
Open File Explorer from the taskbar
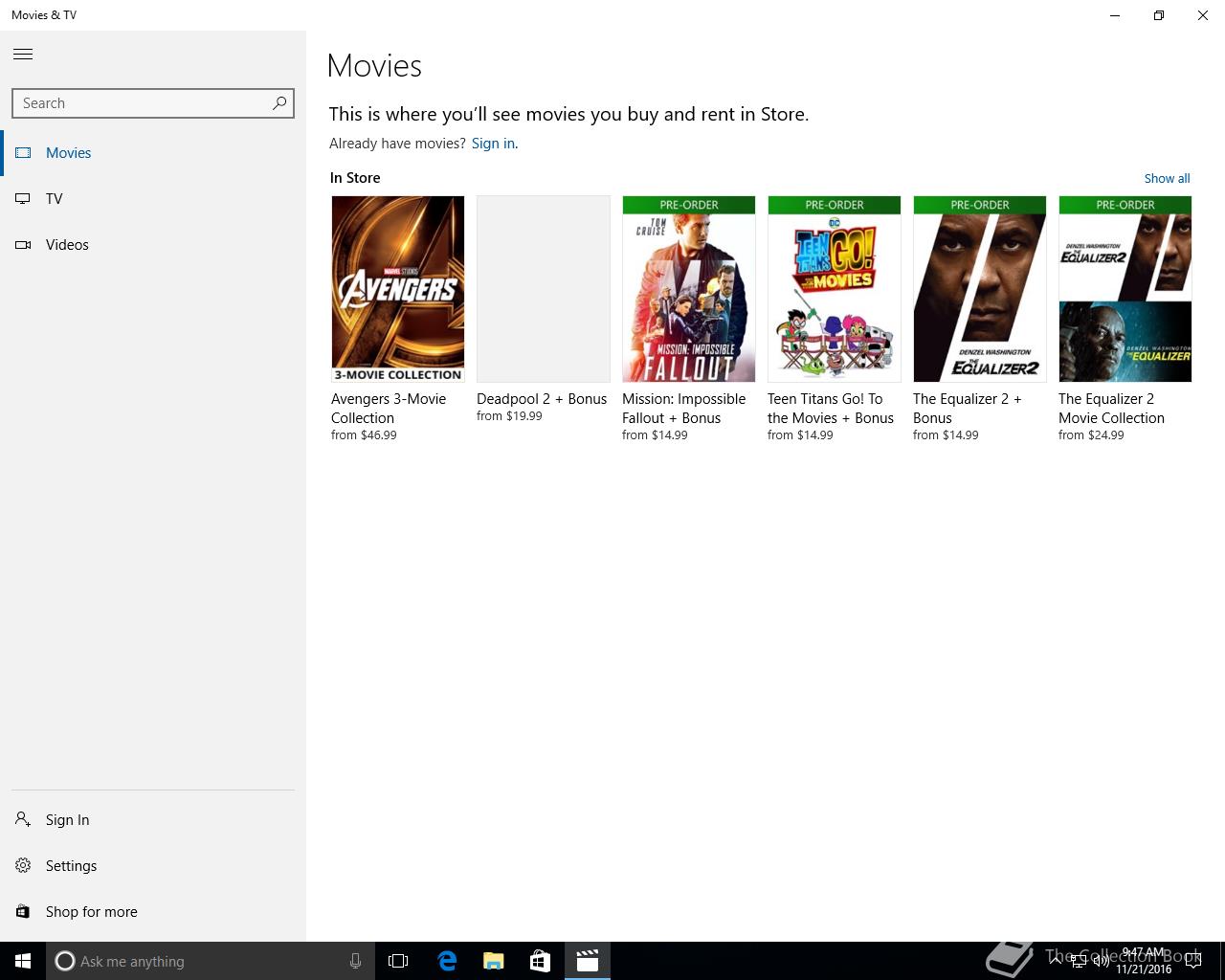point(493,961)
